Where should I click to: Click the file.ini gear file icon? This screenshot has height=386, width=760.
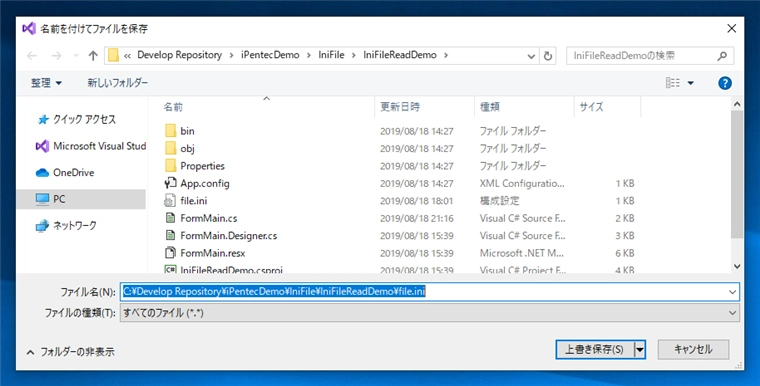click(171, 201)
